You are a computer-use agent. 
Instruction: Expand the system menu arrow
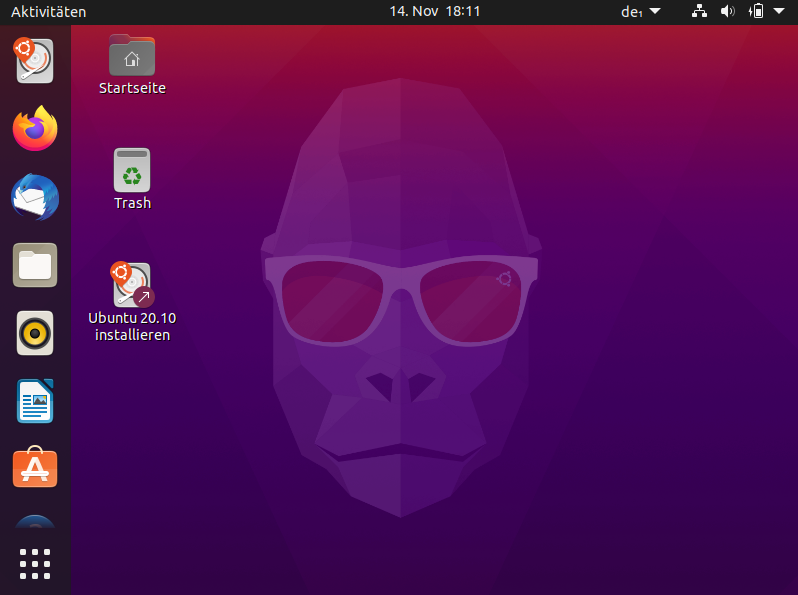click(779, 11)
